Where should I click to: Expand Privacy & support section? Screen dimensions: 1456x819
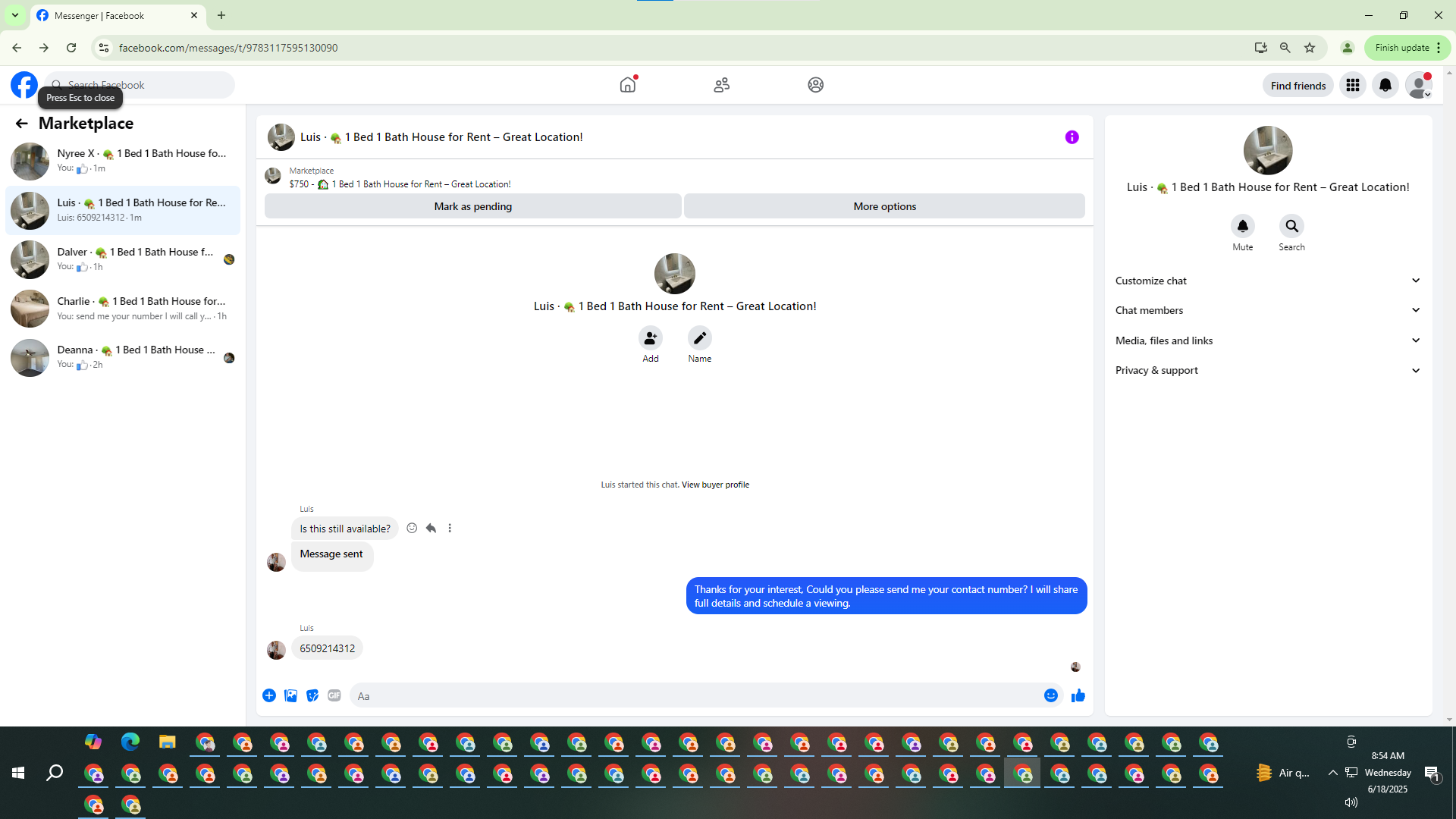tap(1268, 370)
